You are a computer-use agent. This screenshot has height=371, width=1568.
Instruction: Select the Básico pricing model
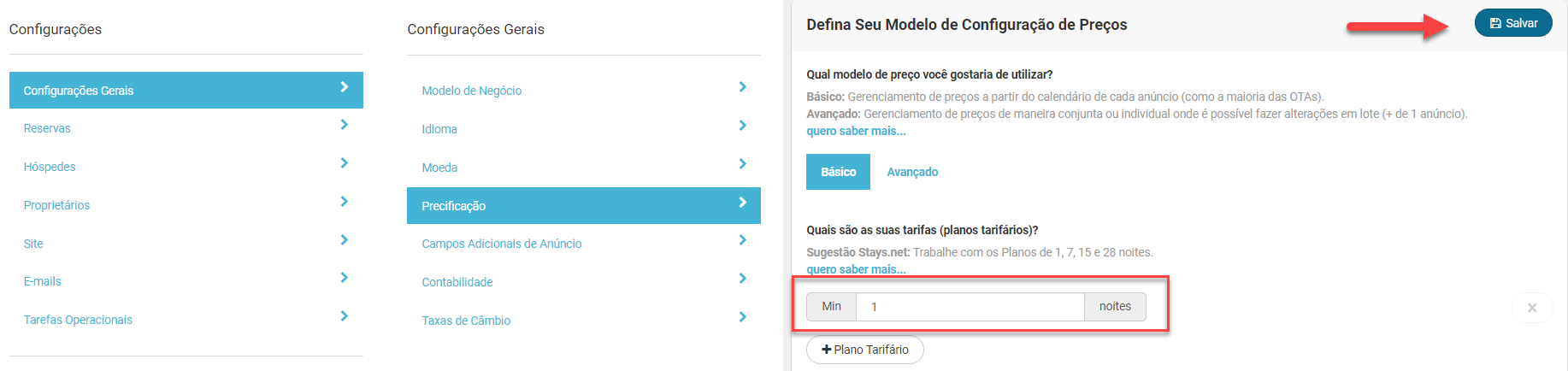click(x=838, y=172)
